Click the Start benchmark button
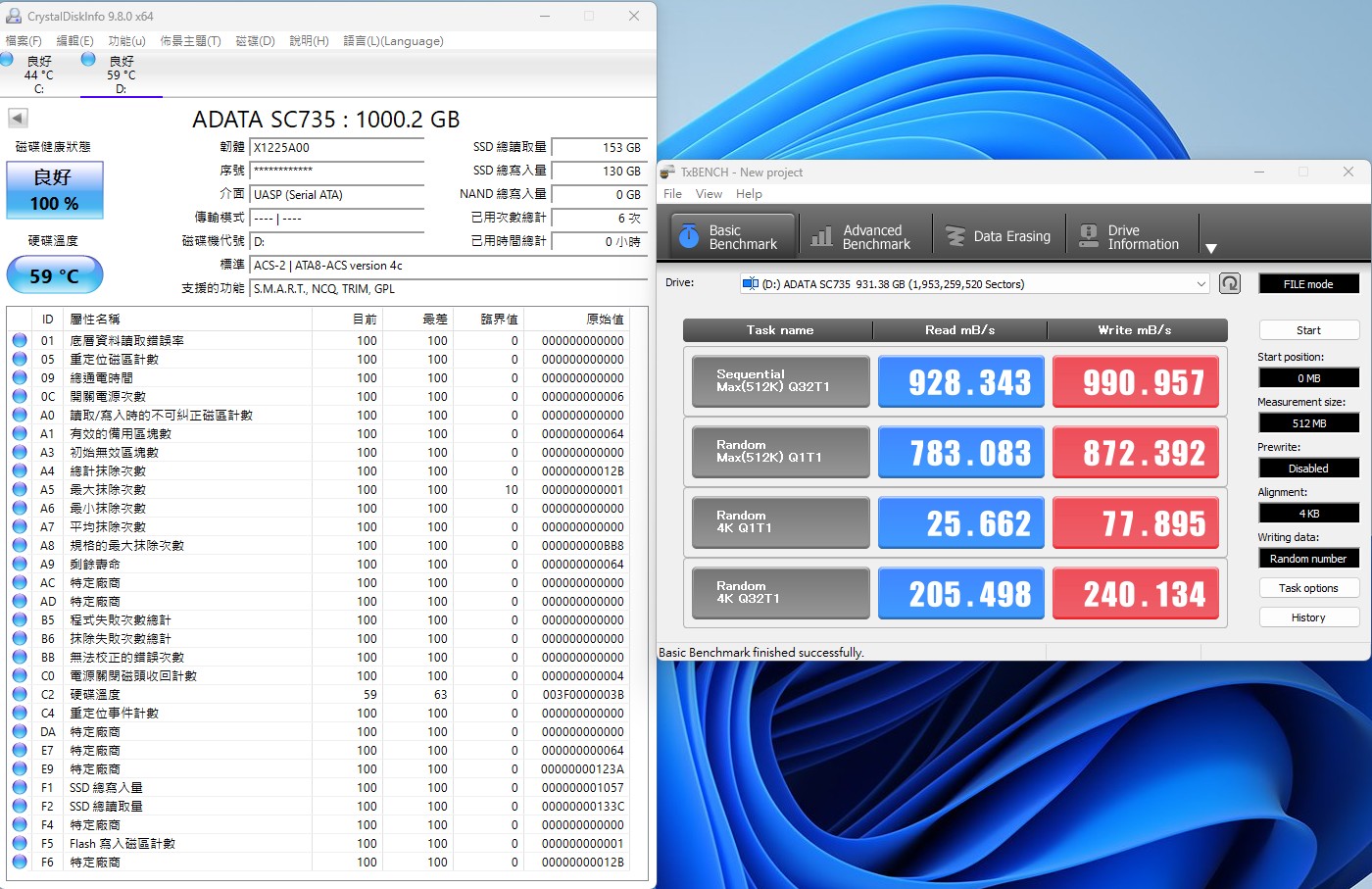This screenshot has height=889, width=1372. tap(1308, 330)
